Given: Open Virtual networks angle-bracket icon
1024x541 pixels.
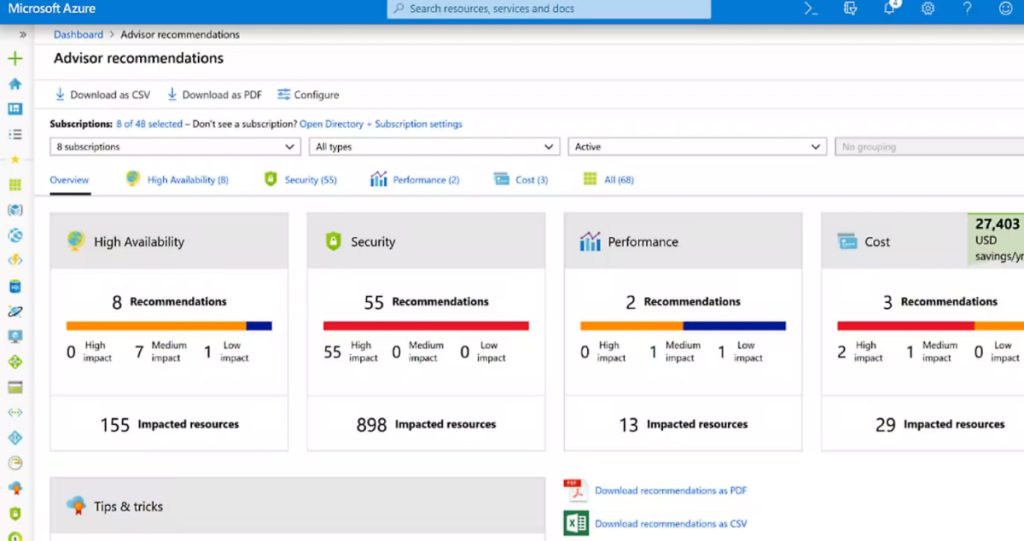Looking at the screenshot, I should coord(15,412).
